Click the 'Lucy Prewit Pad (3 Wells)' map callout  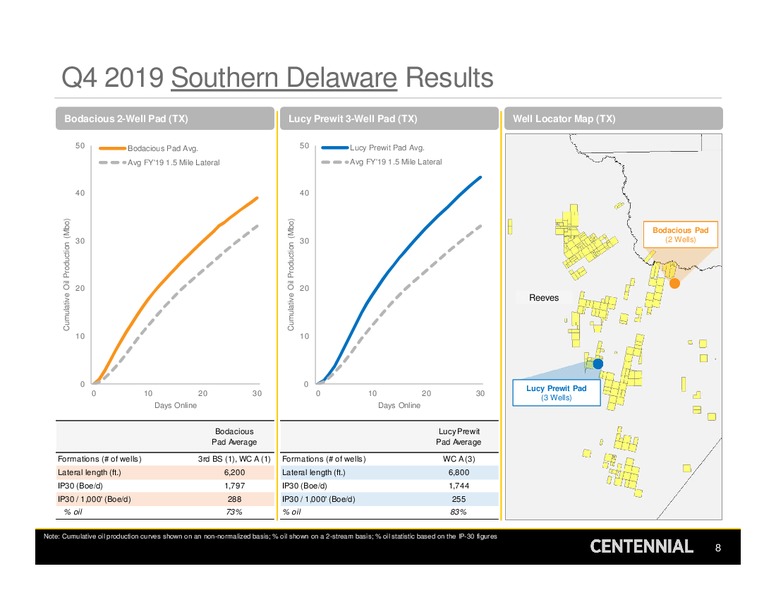556,393
